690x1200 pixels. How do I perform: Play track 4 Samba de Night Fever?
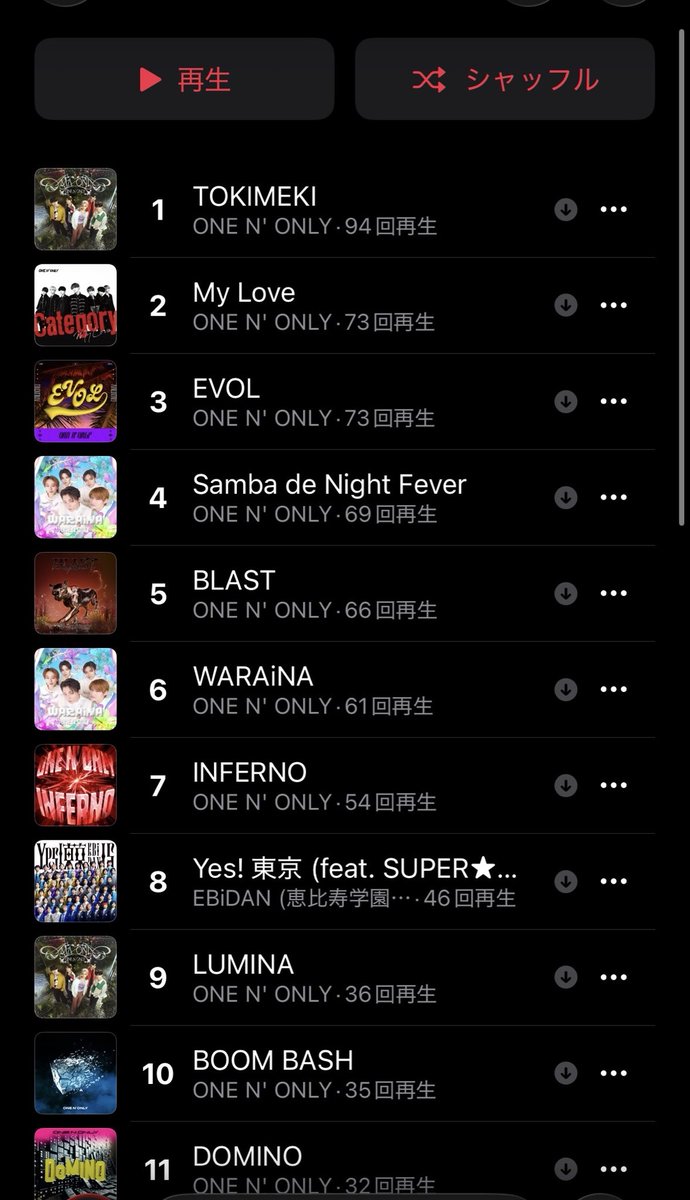(345, 497)
